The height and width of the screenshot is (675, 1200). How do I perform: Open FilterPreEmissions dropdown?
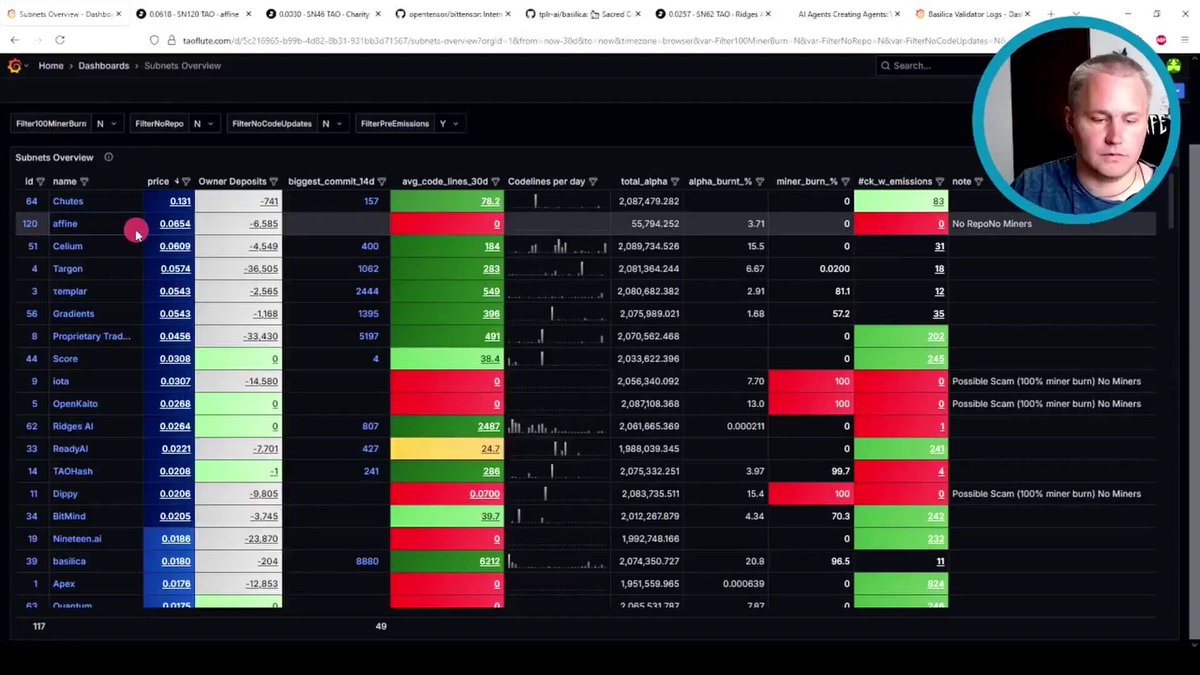pyautogui.click(x=449, y=124)
